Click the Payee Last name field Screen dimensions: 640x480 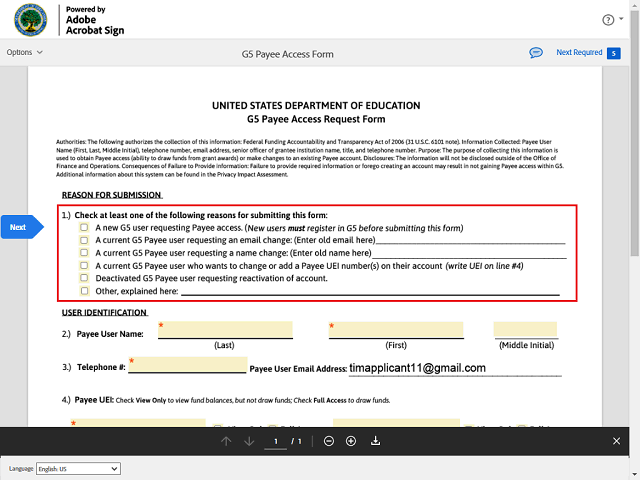(x=225, y=331)
